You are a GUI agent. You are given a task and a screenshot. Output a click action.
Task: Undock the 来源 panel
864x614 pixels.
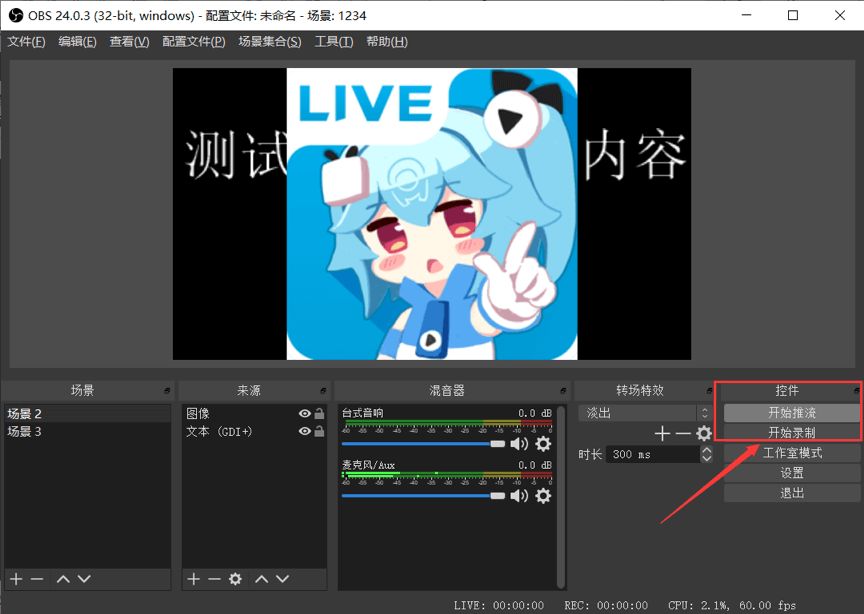(323, 391)
